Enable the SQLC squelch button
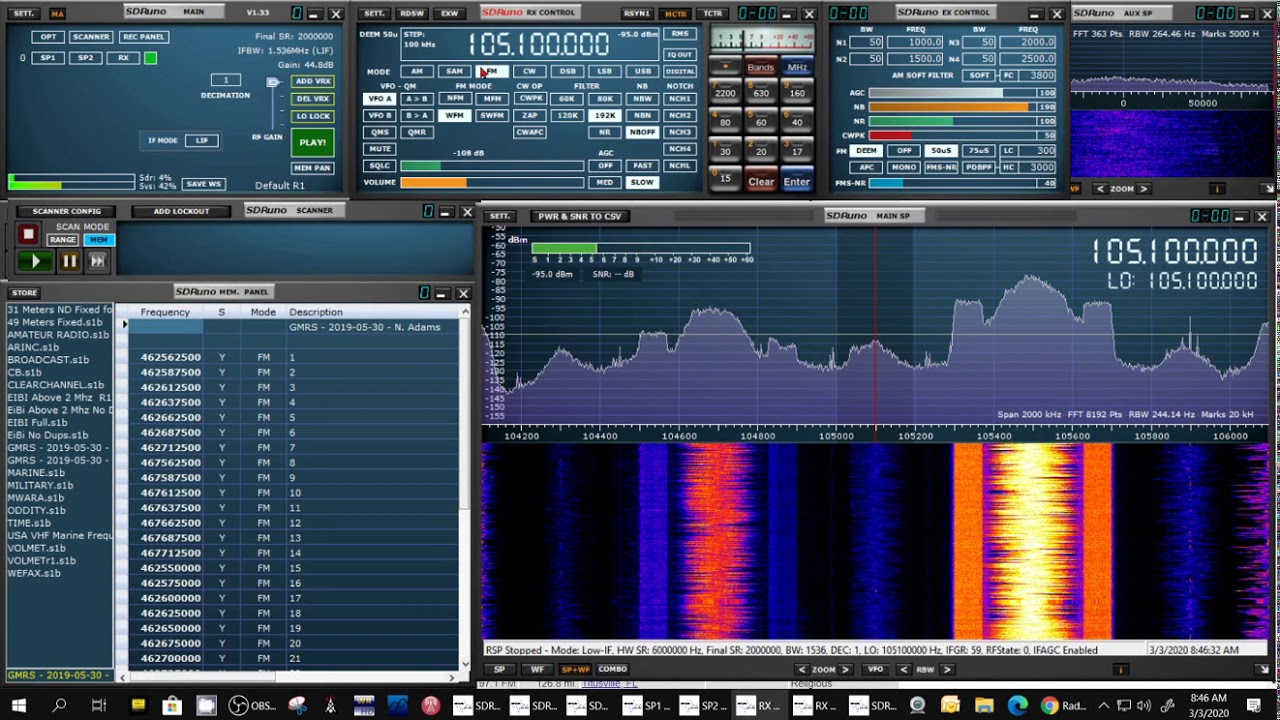Viewport: 1280px width, 720px height. tap(380, 166)
